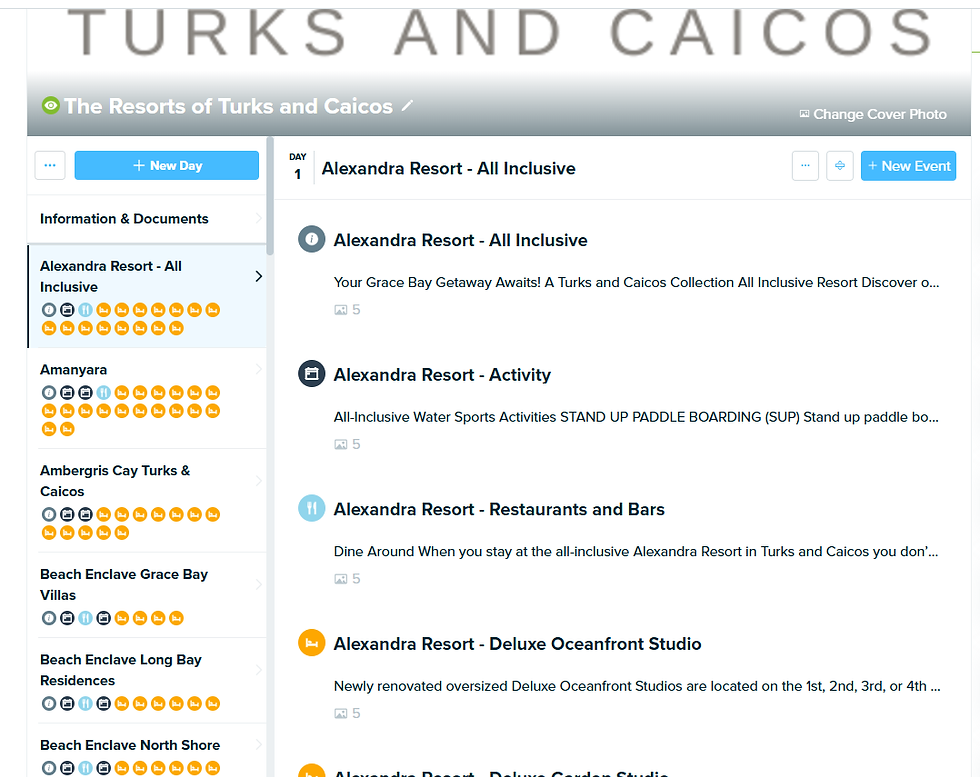Screen dimensions: 980x777
Task: Open the ellipsis menu next to Day 1
Action: click(x=805, y=165)
